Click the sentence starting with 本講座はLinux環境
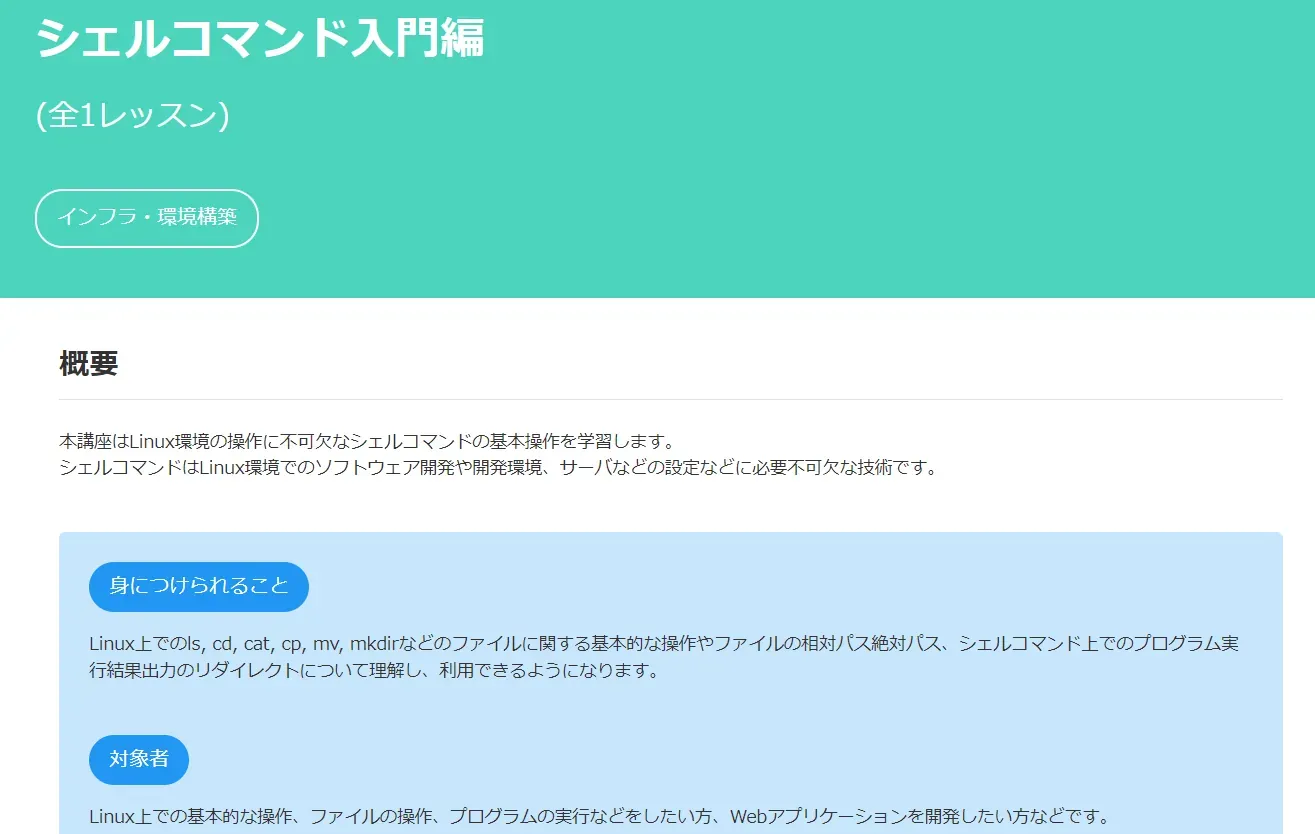 tap(368, 442)
